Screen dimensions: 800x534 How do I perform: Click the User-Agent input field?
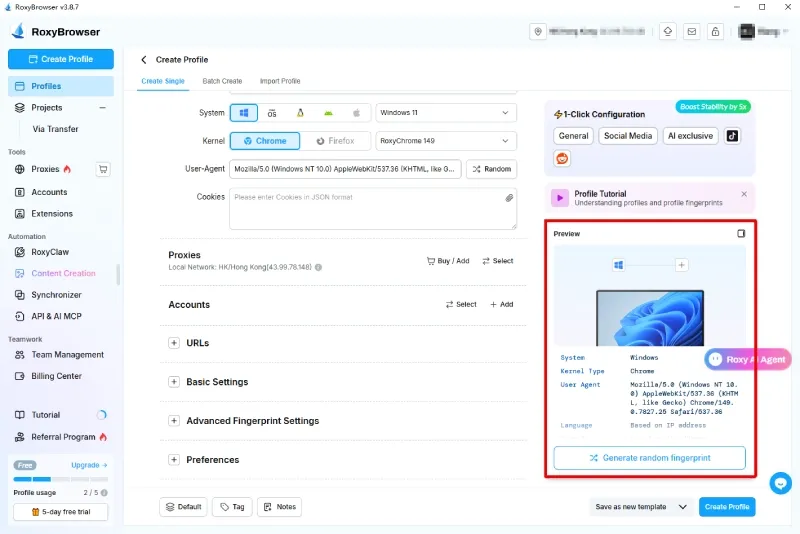345,169
